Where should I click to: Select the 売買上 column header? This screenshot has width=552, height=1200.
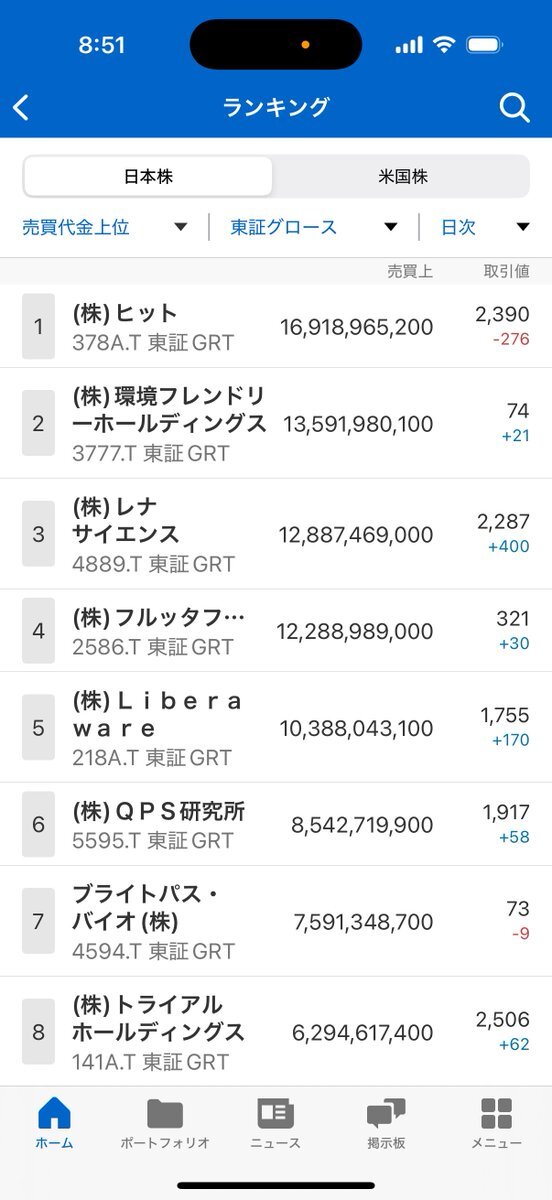click(410, 271)
